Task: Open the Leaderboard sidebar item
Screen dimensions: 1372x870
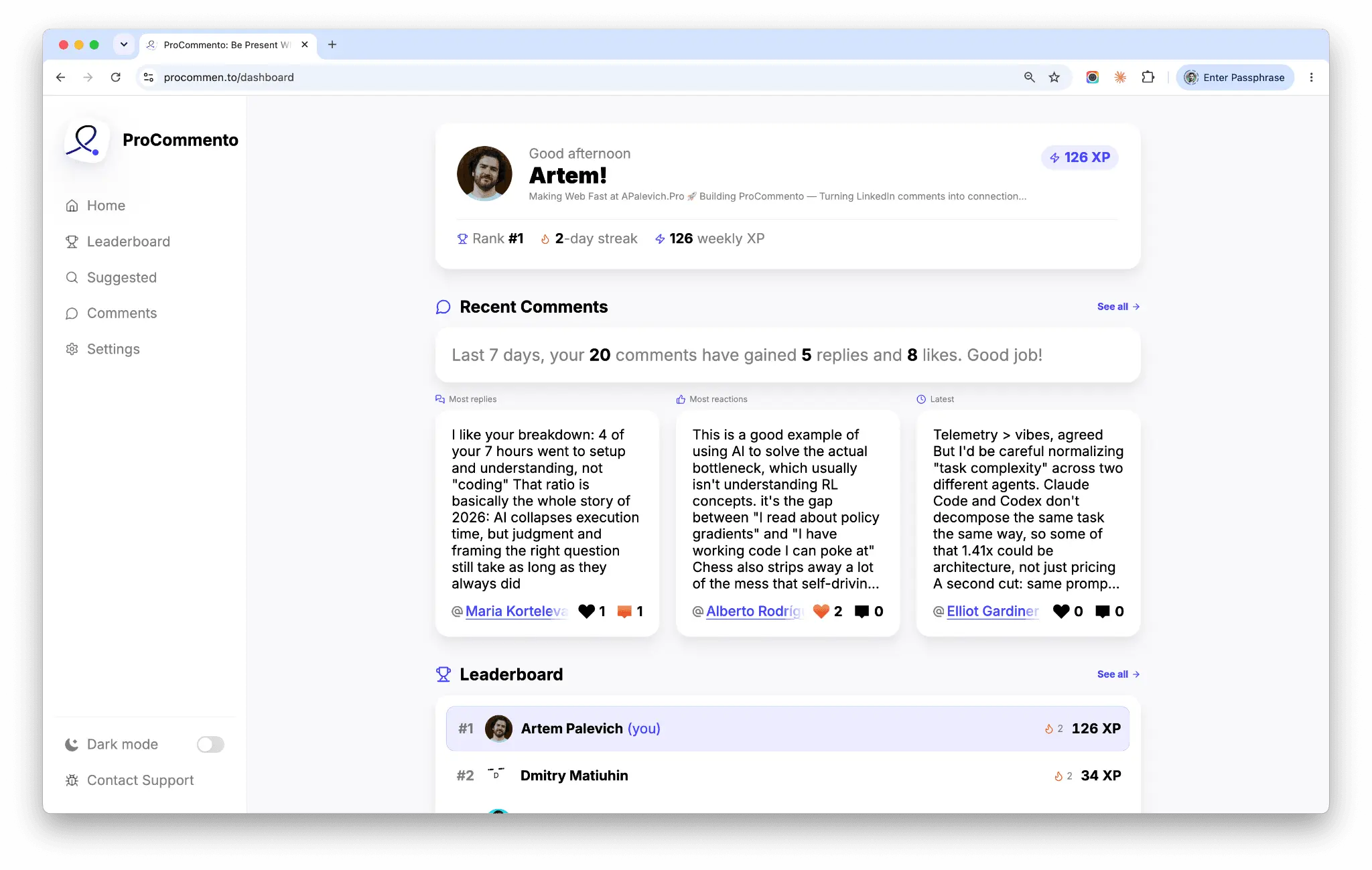Action: [x=118, y=241]
